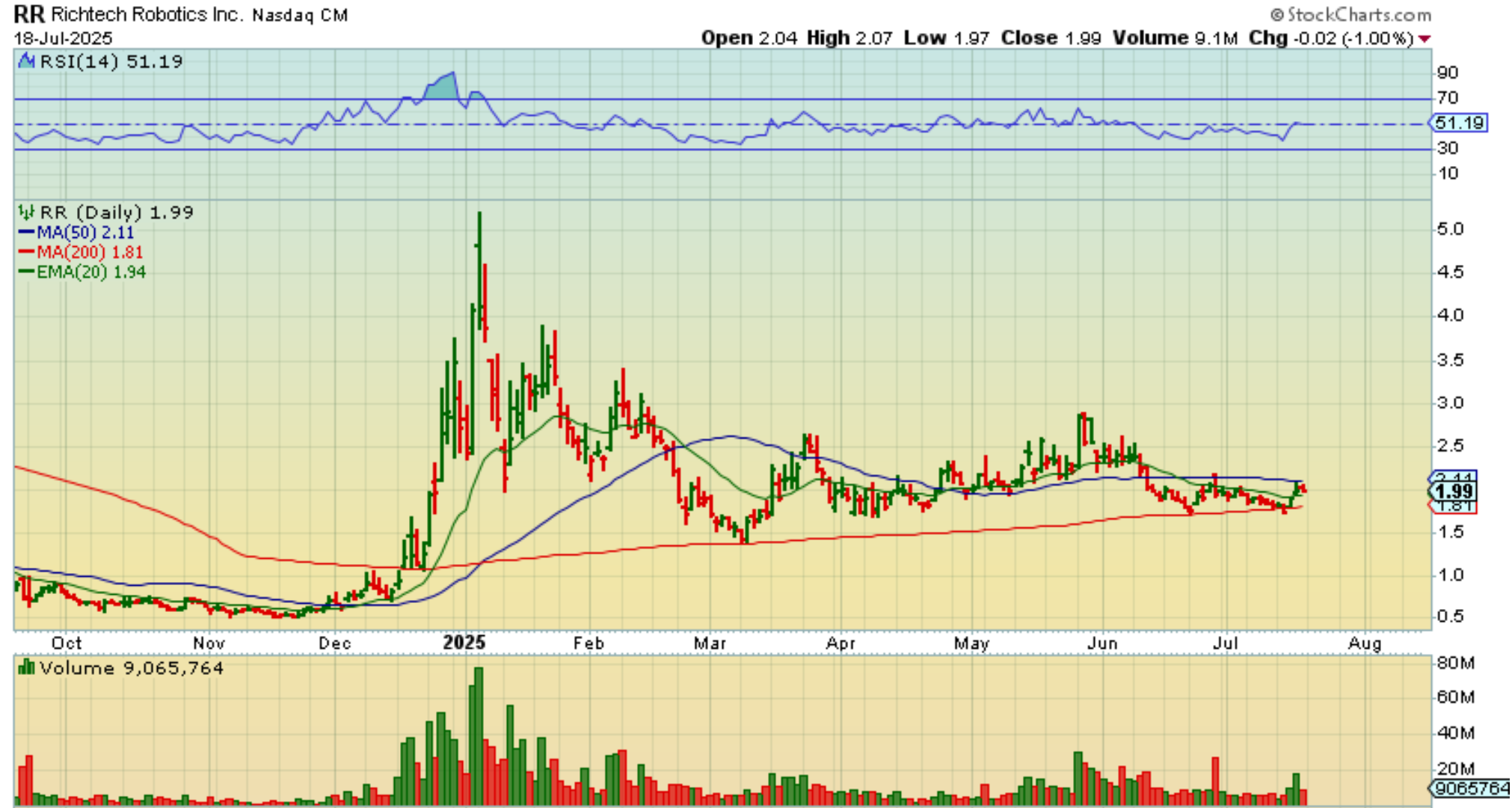The image size is (1512, 808).
Task: Click the StockCharts.com copyright logo
Action: (x=1350, y=14)
